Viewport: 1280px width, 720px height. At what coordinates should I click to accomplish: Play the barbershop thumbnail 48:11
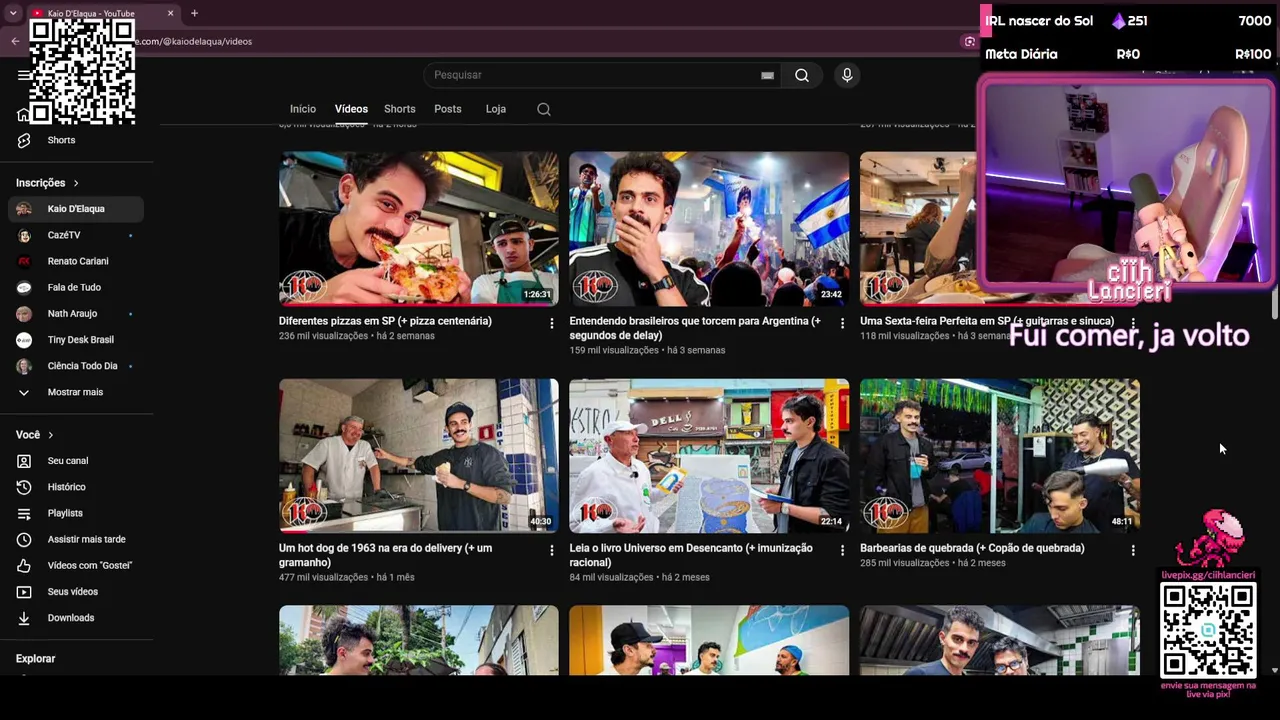pyautogui.click(x=1000, y=456)
